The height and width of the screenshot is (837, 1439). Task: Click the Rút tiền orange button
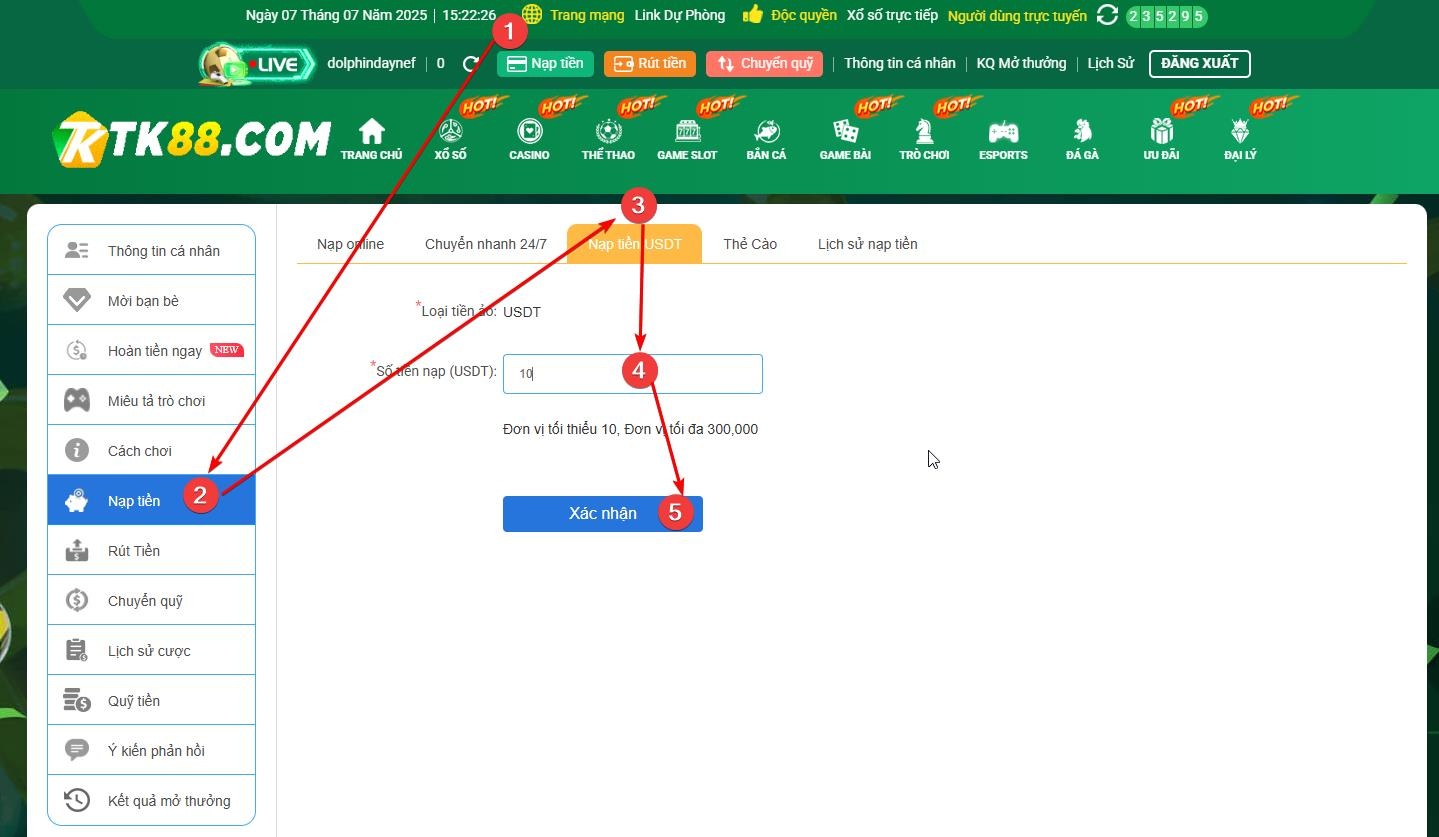650,64
